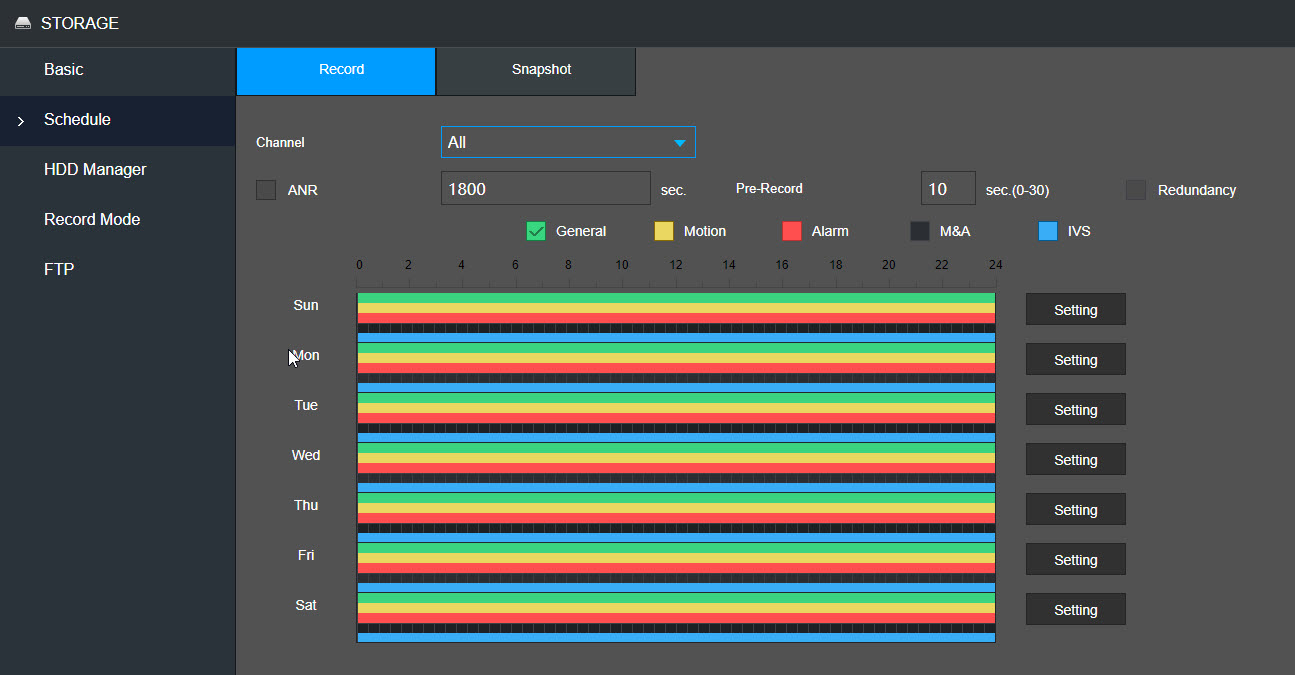
Task: Click the chevron arrow beside Schedule
Action: [x=21, y=121]
